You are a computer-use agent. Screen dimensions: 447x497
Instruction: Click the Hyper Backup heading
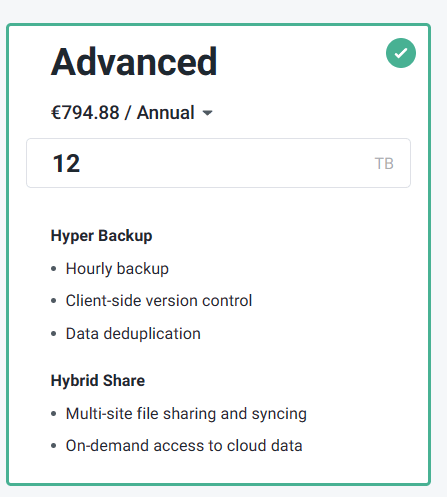101,236
